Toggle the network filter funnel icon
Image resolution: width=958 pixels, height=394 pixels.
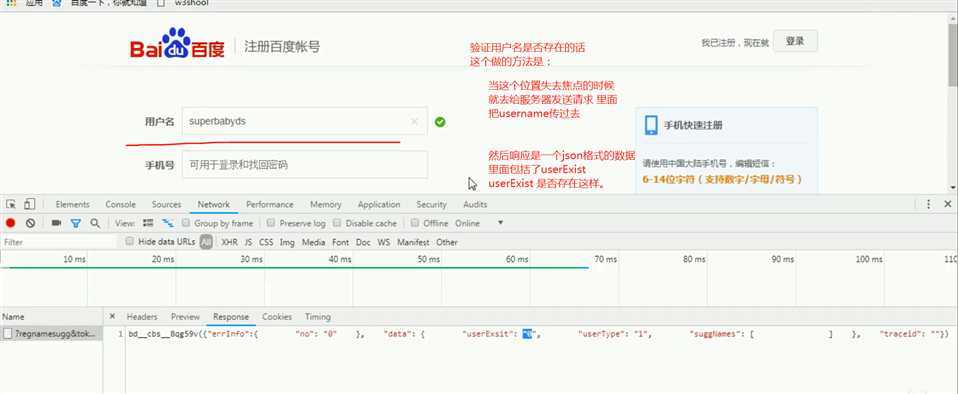76,224
